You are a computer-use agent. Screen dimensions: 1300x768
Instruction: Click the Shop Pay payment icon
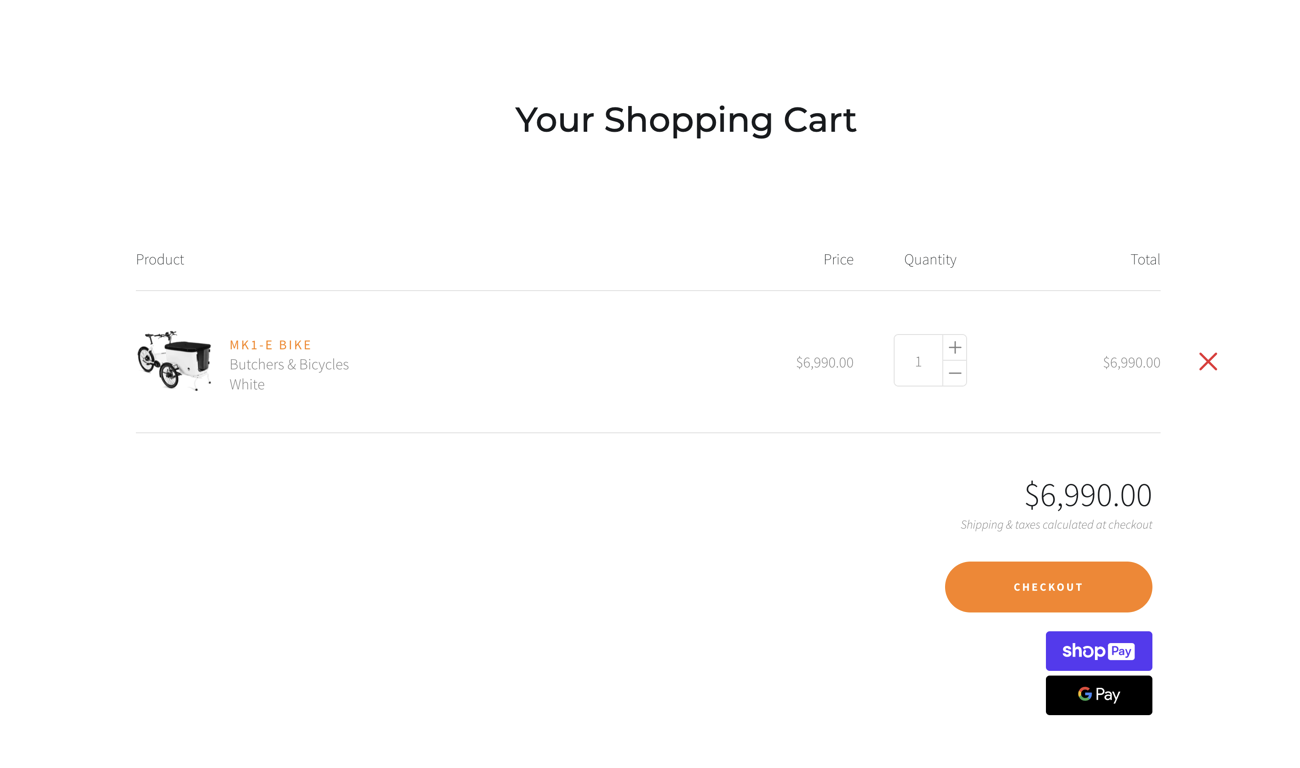tap(1098, 650)
